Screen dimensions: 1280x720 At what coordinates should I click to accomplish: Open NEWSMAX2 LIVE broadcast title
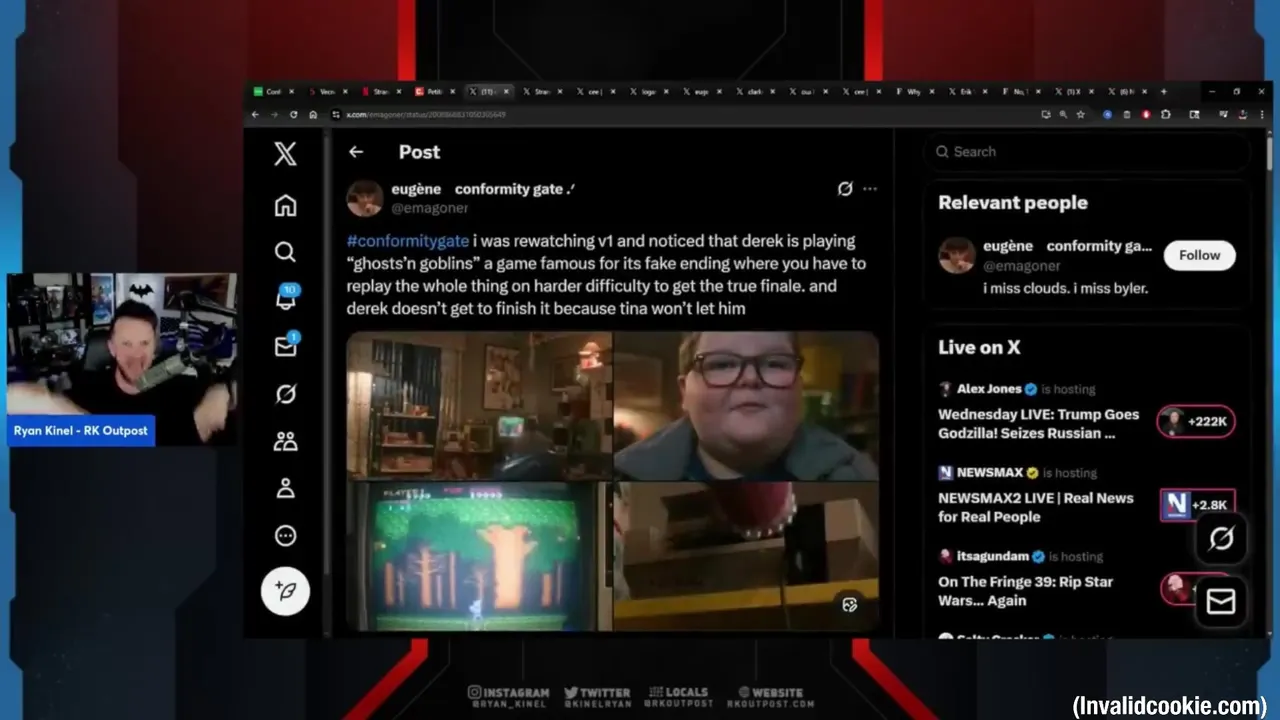tap(1036, 507)
